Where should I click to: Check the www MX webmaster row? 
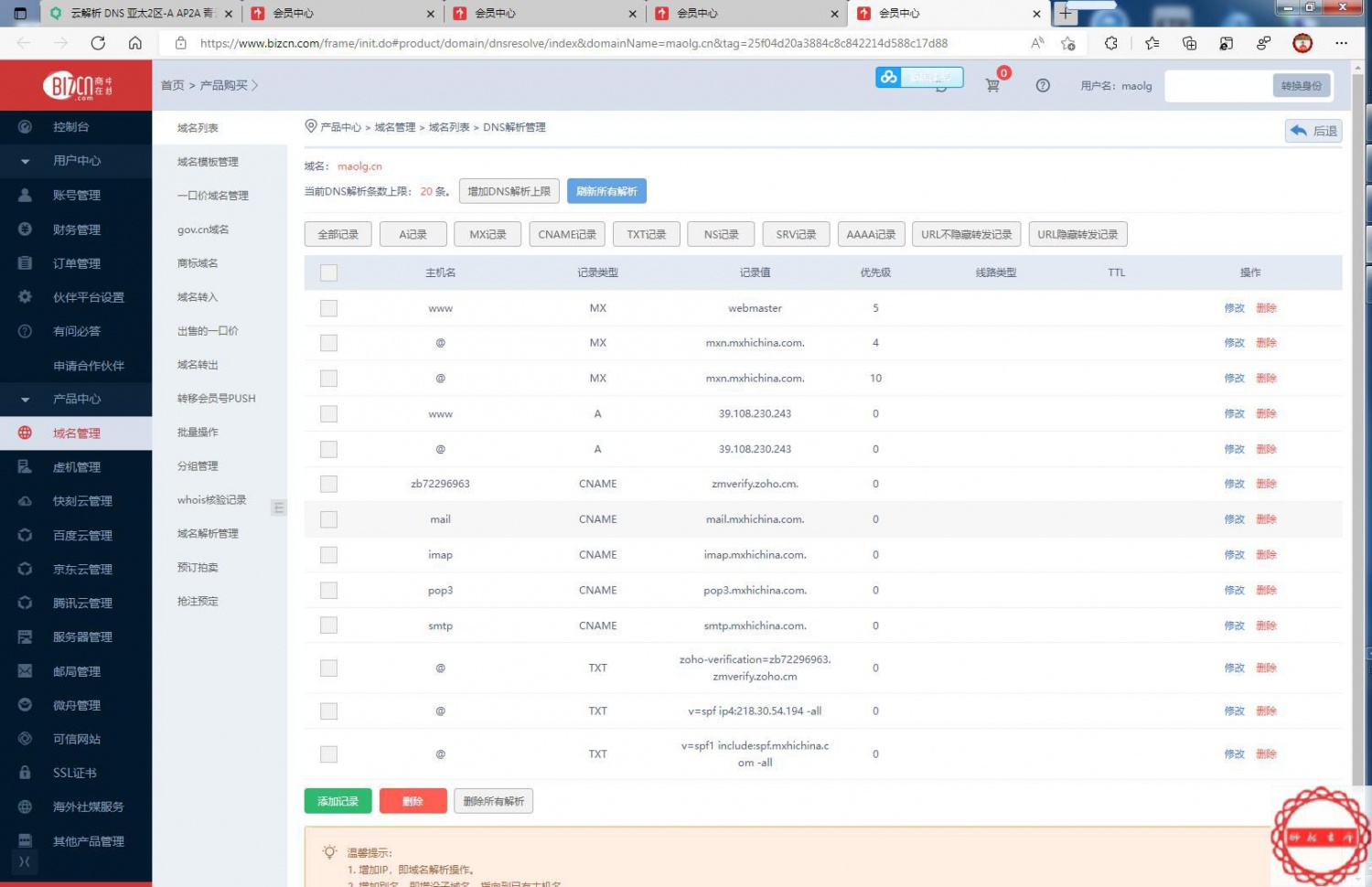(x=329, y=308)
